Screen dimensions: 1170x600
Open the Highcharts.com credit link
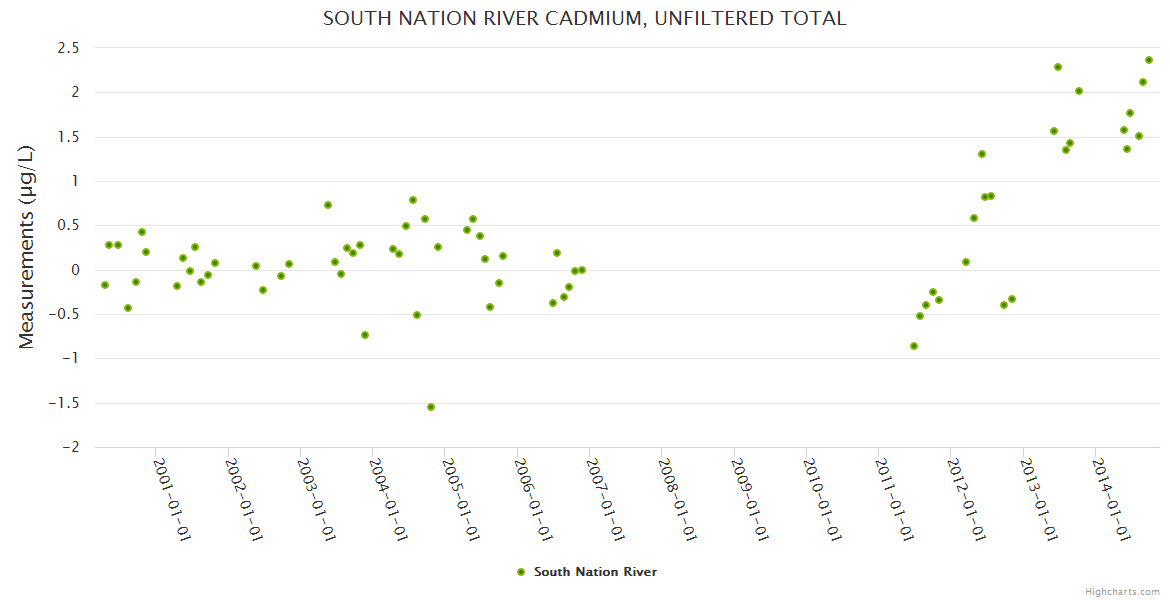pos(1122,591)
